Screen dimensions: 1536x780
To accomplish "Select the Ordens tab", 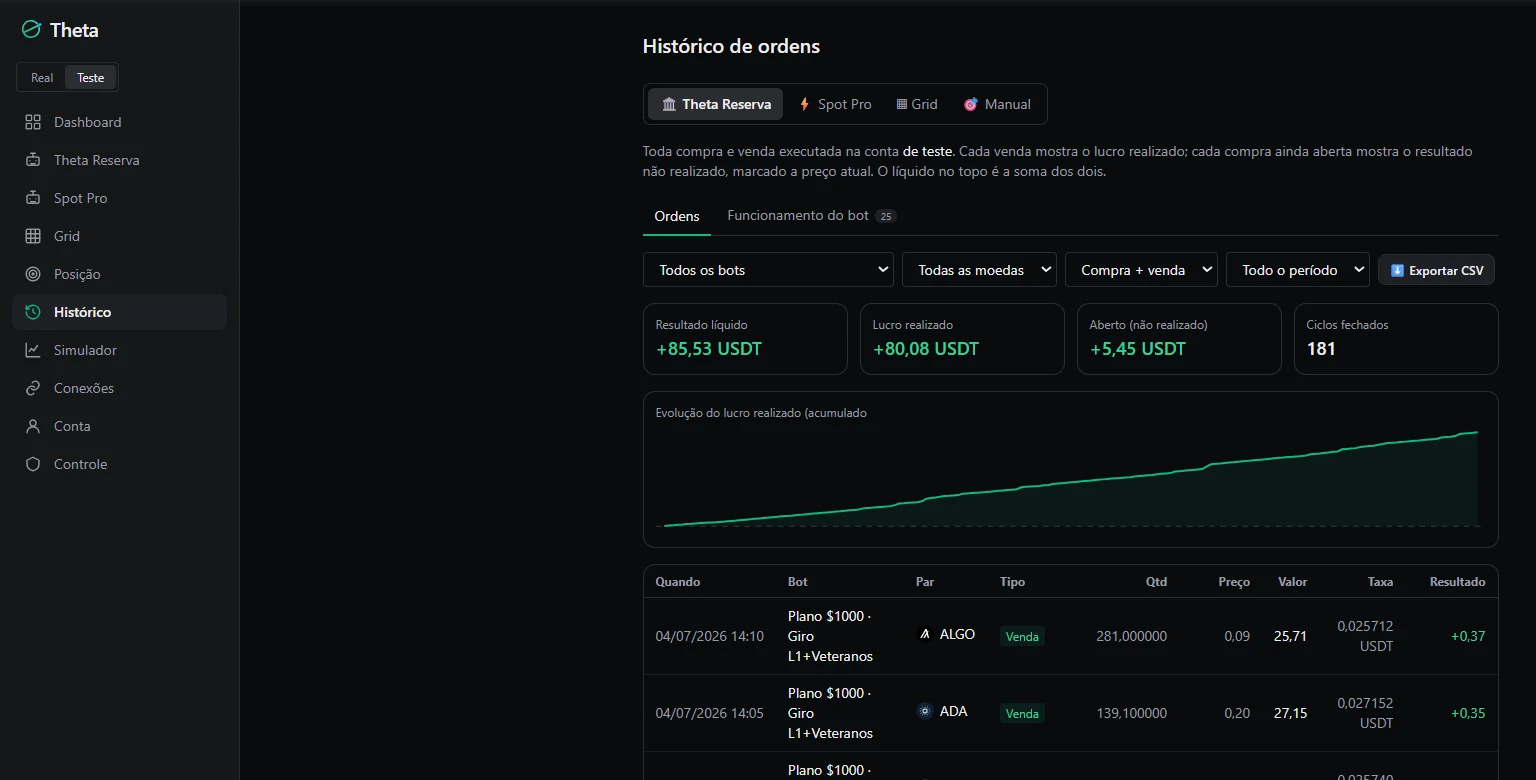I will [x=677, y=216].
